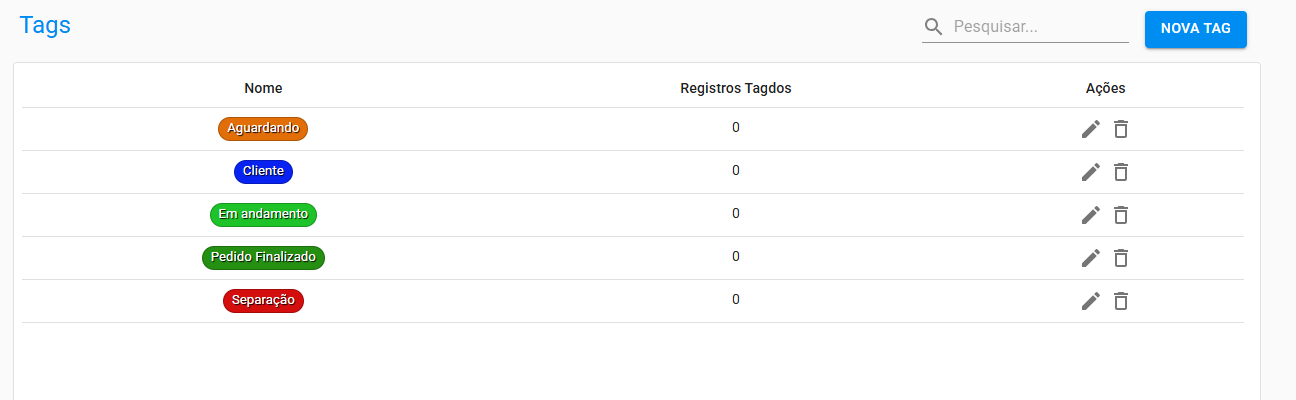Screen dimensions: 1296x400
Task: Click the Registros Tagdos column header
Action: tap(735, 88)
